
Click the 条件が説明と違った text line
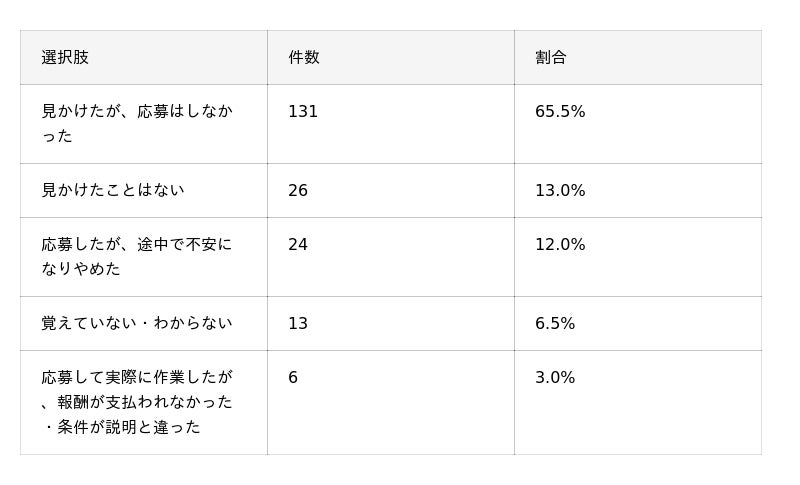pyautogui.click(x=129, y=427)
